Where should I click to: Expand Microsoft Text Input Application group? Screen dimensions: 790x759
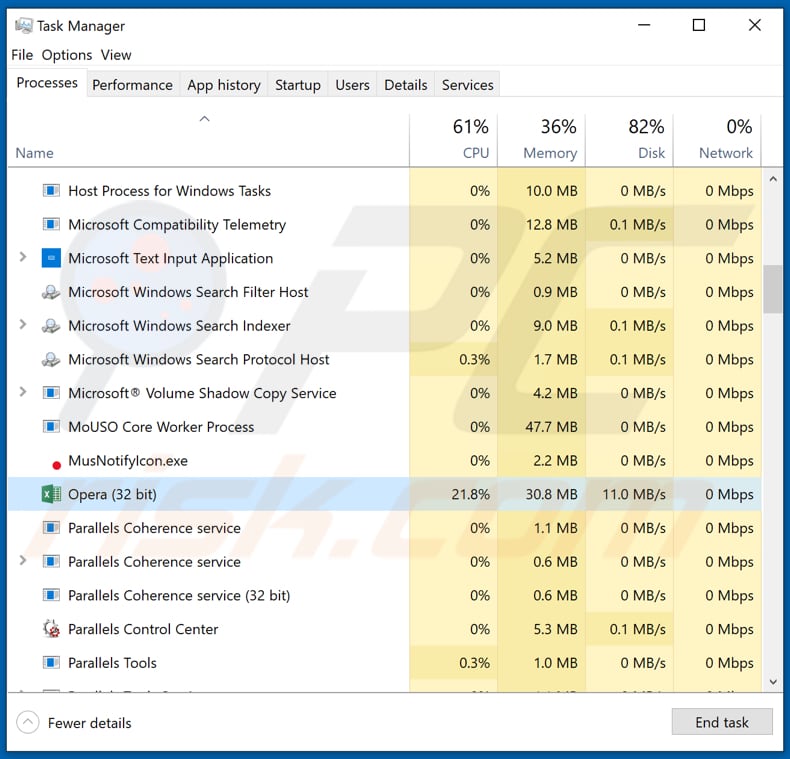23,257
